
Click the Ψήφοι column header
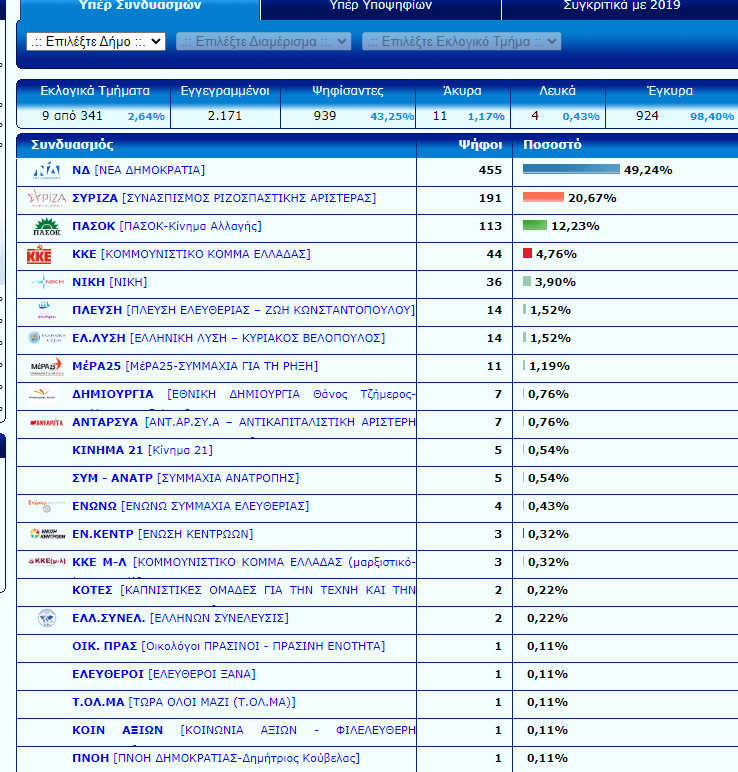click(479, 145)
